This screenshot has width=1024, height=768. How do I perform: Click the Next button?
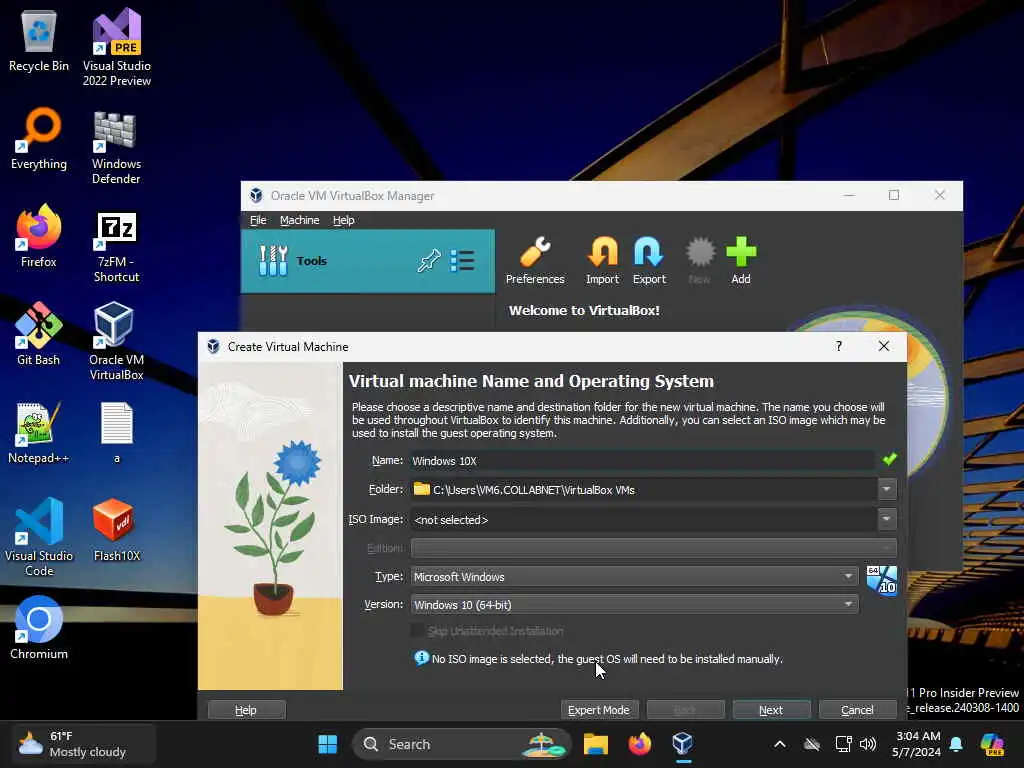771,710
